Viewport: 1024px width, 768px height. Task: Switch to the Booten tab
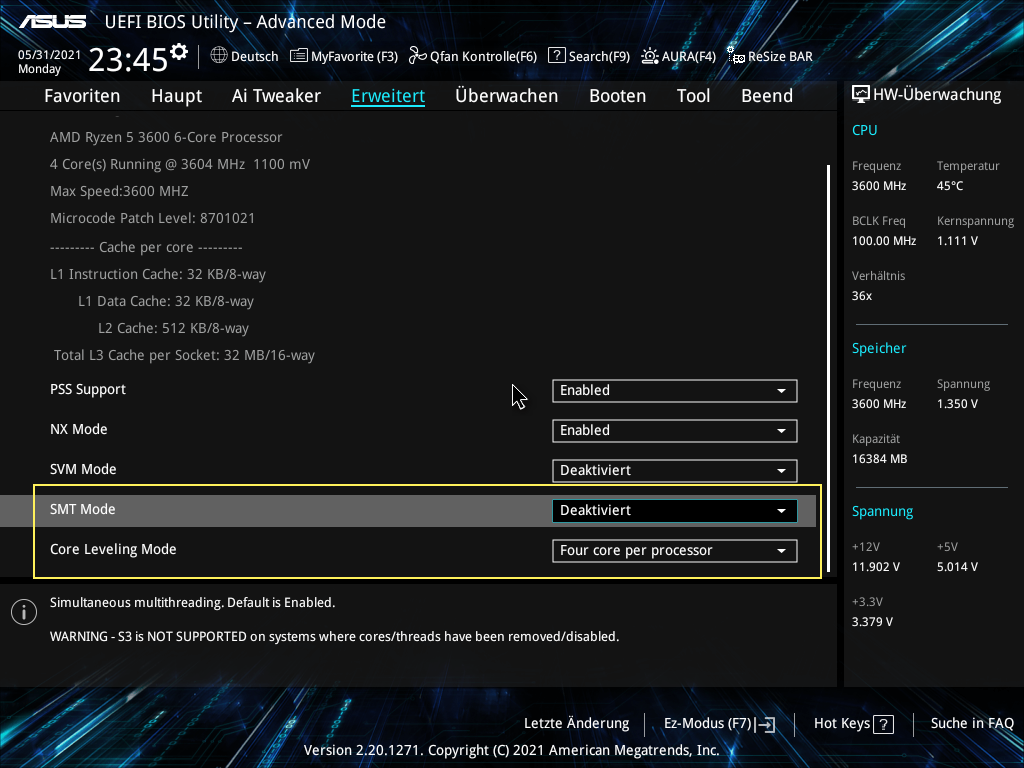pos(617,96)
